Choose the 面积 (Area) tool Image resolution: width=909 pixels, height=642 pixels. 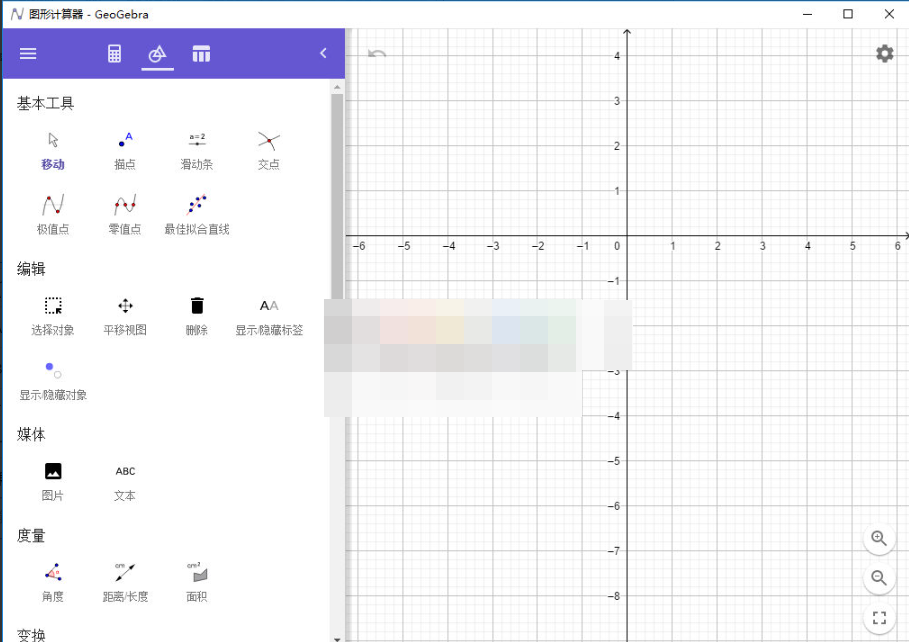[x=196, y=578]
